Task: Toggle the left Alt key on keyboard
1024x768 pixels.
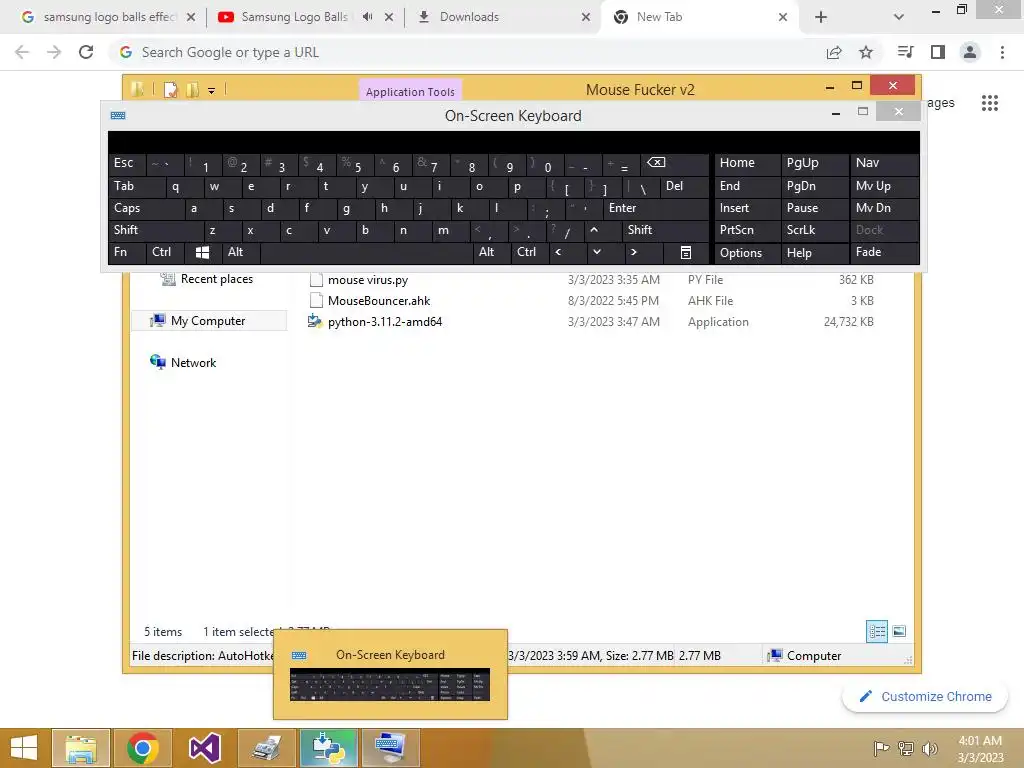Action: tap(240, 252)
